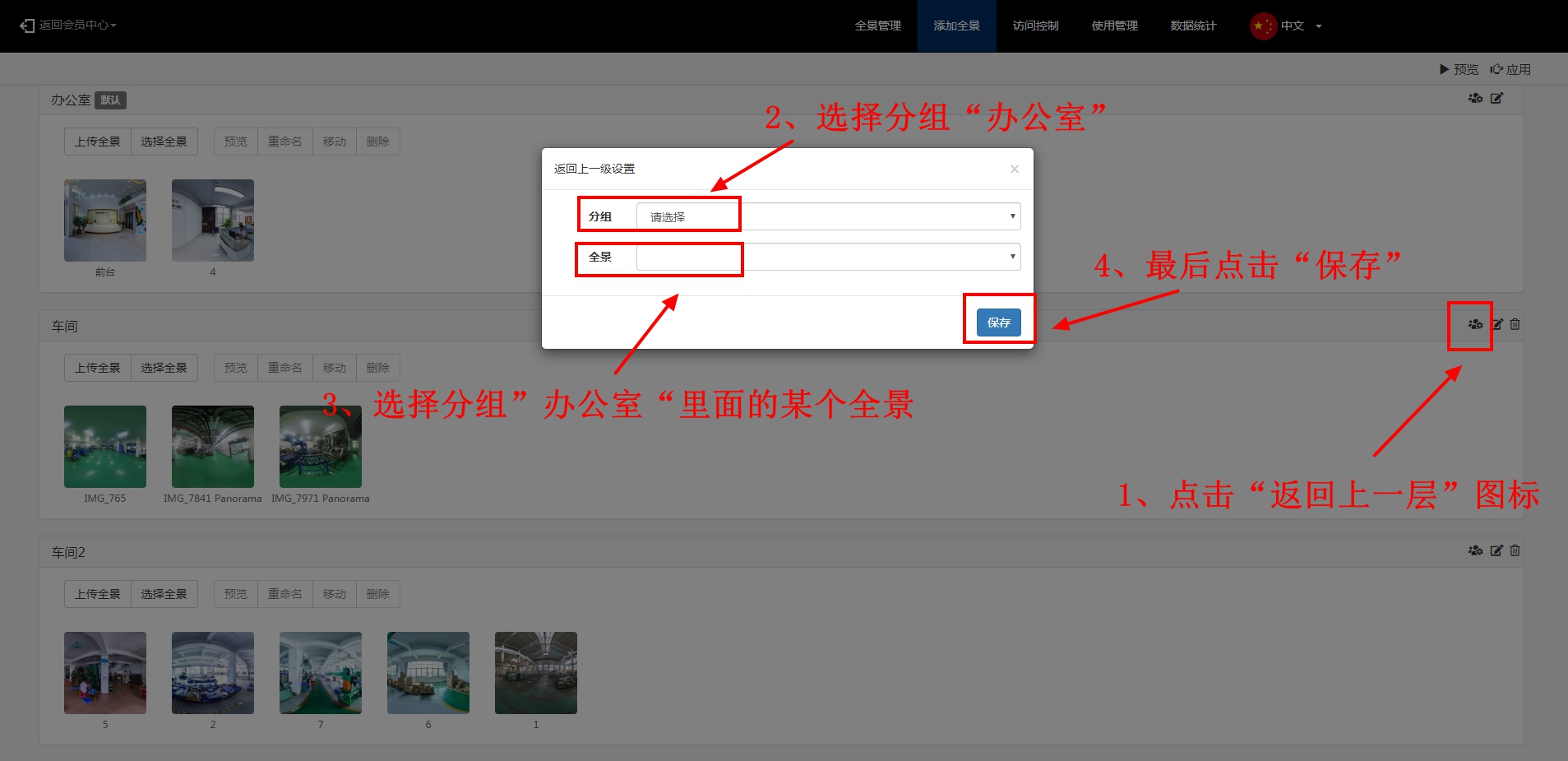
Task: Select the 前台 panorama thumbnail
Action: (x=105, y=220)
